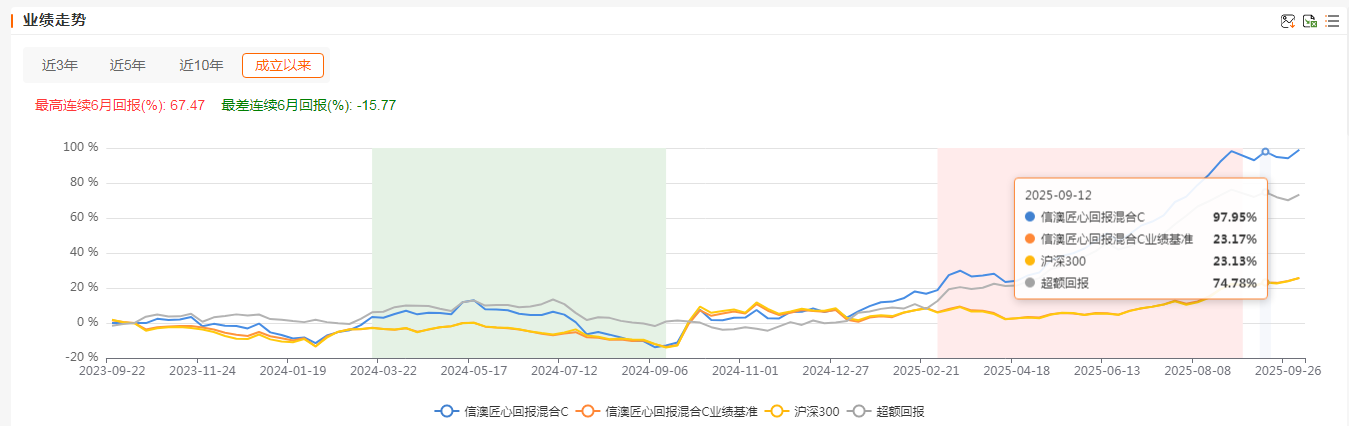Toggle 信澳匡心回报混合C series visibility

pyautogui.click(x=516, y=411)
